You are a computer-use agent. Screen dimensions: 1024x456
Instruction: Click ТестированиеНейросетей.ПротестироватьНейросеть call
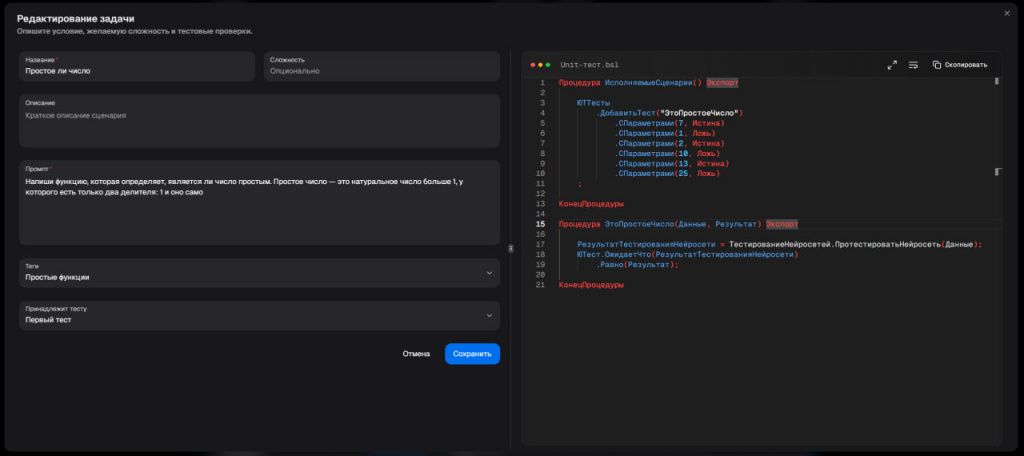[x=835, y=244]
